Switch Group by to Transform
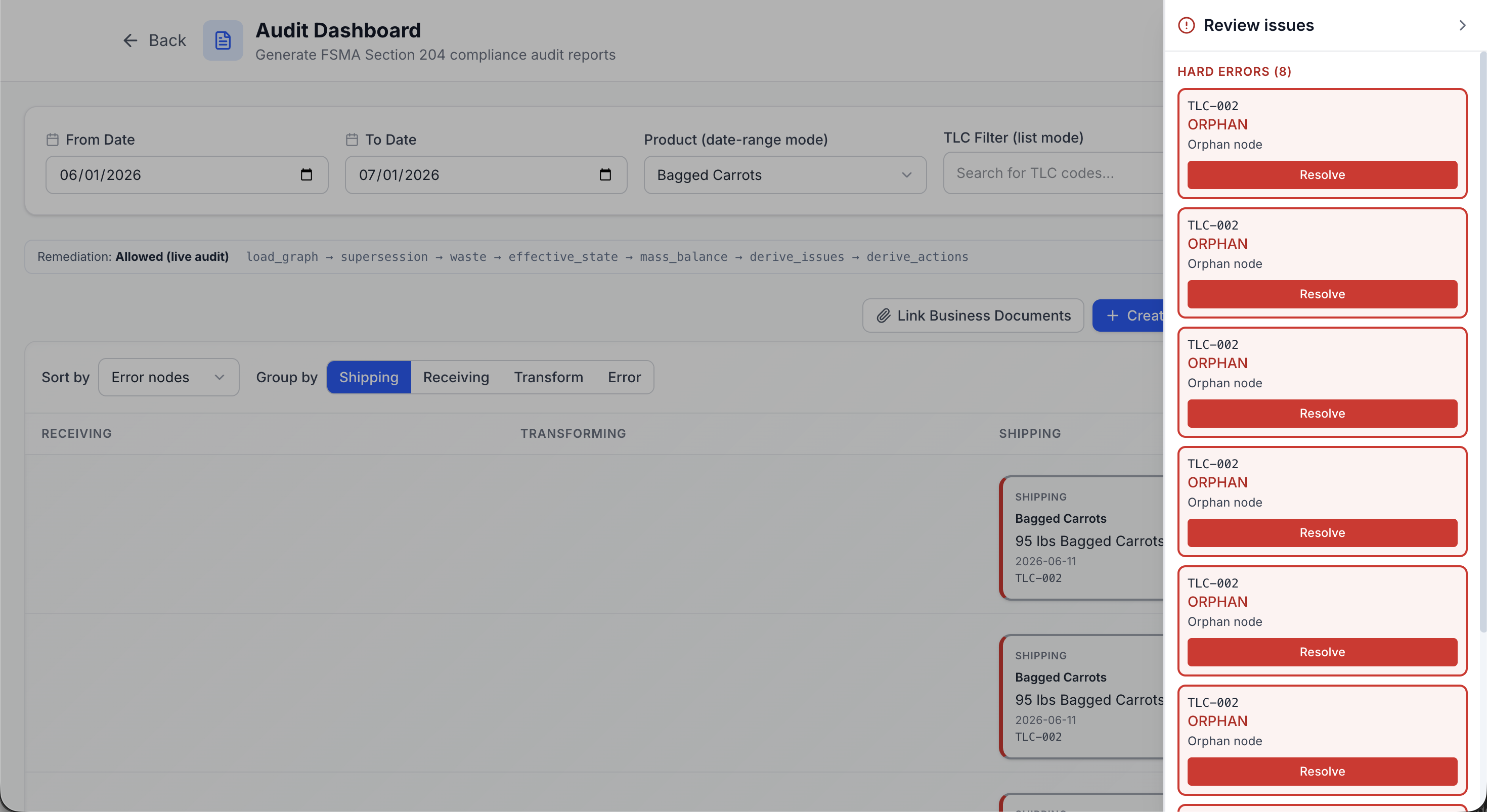The height and width of the screenshot is (812, 1487). pyautogui.click(x=548, y=377)
